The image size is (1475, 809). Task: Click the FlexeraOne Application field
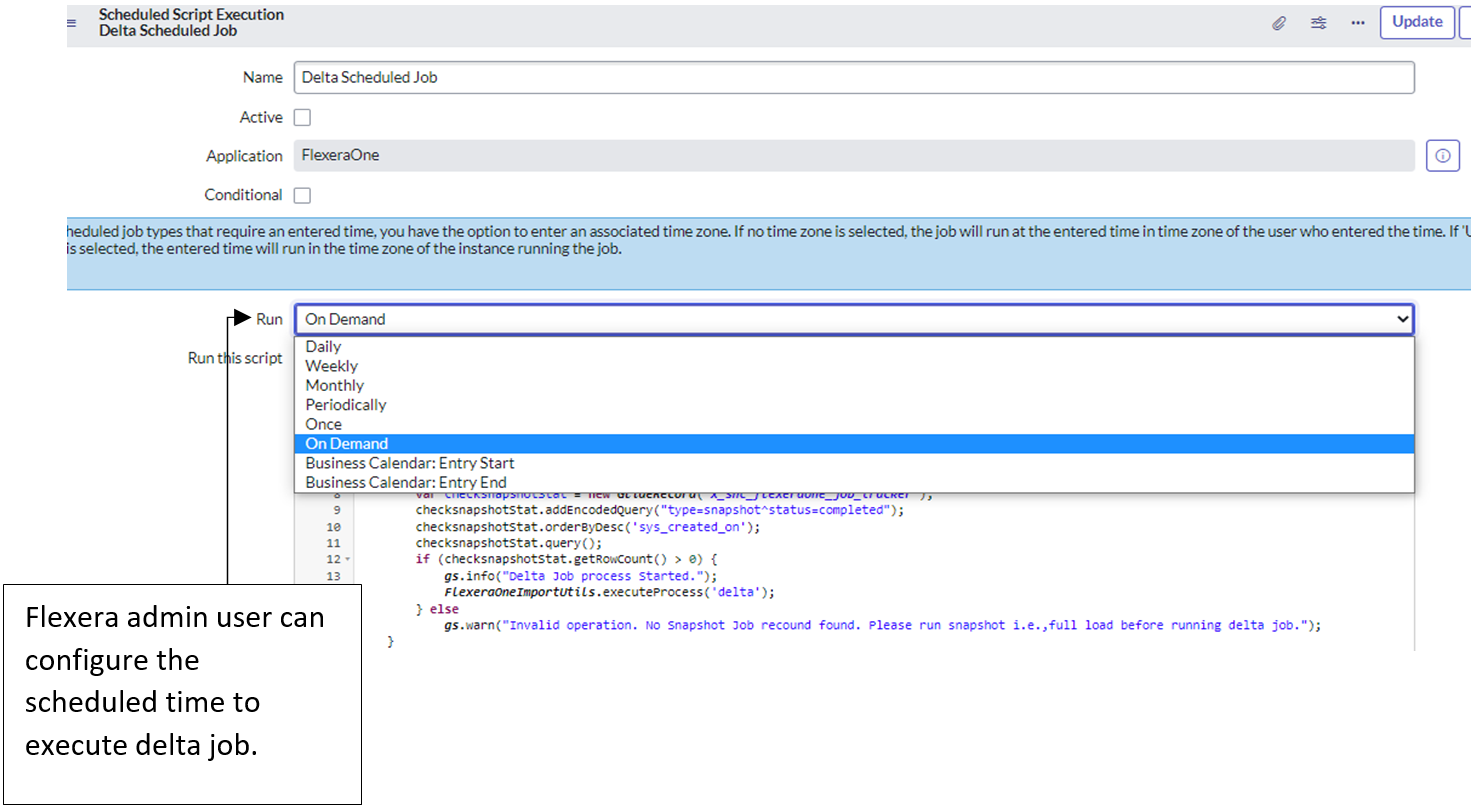click(x=854, y=156)
